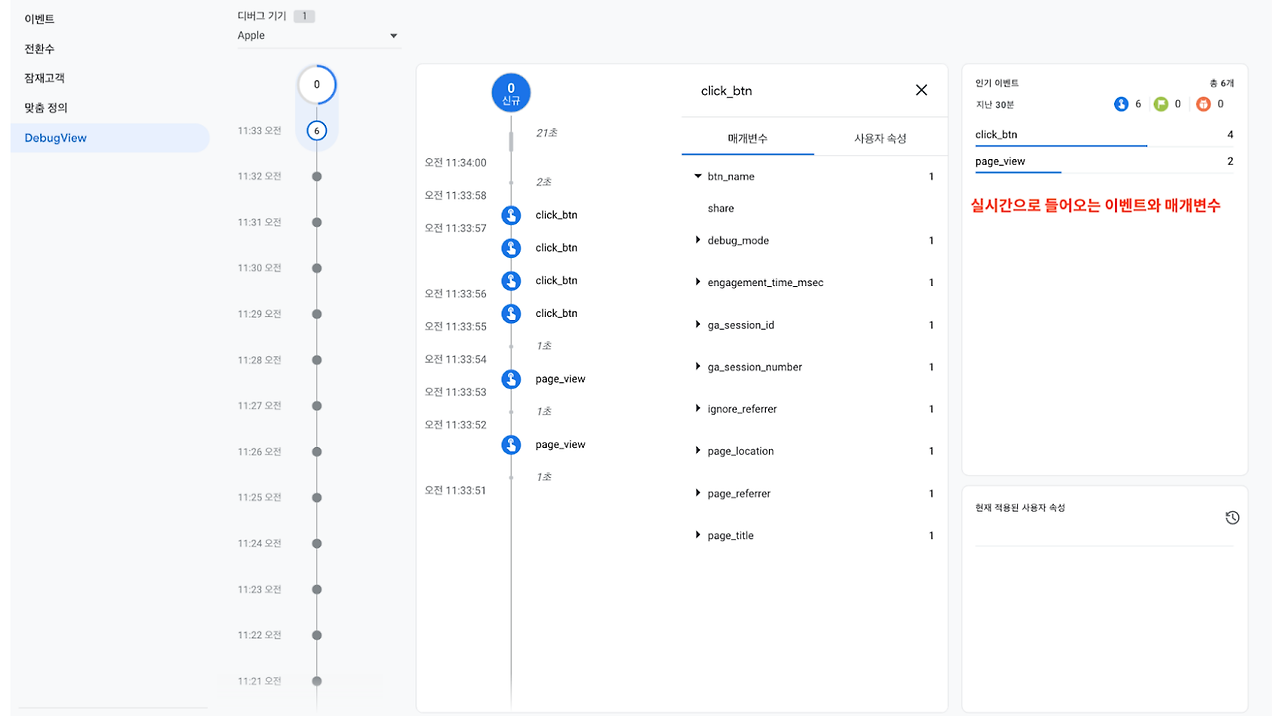Select the 11:24 오전 timeline dot
The width and height of the screenshot is (1280, 716).
(x=317, y=543)
